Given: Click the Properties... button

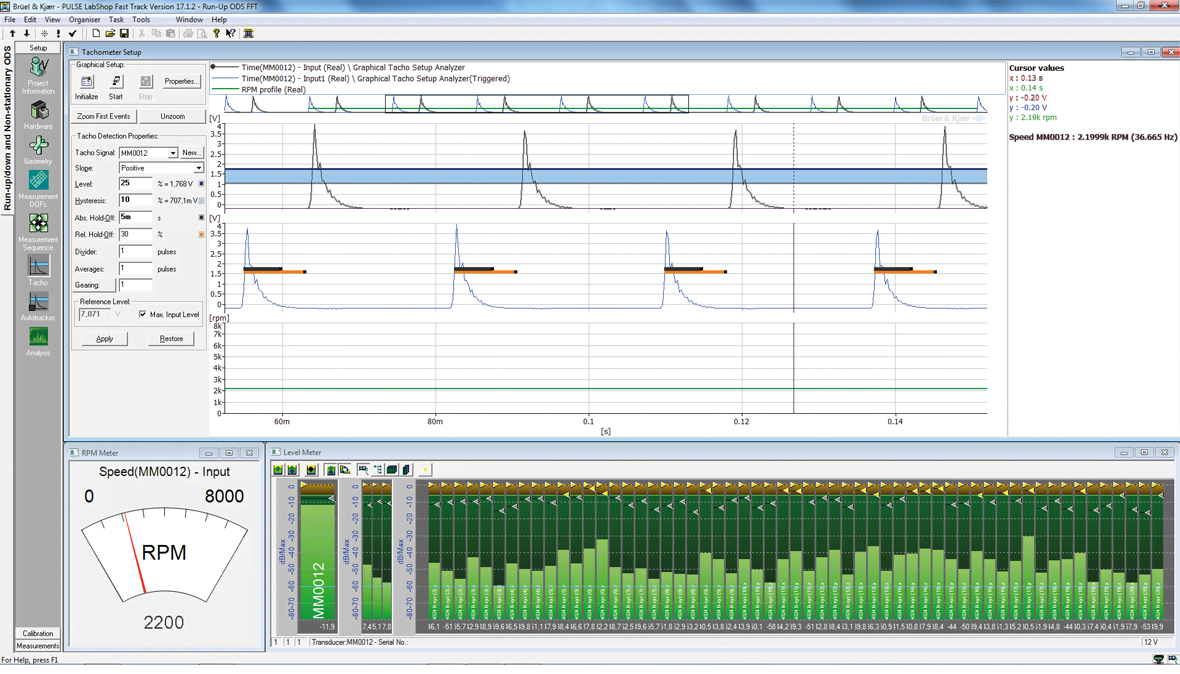Looking at the screenshot, I should click(x=181, y=81).
